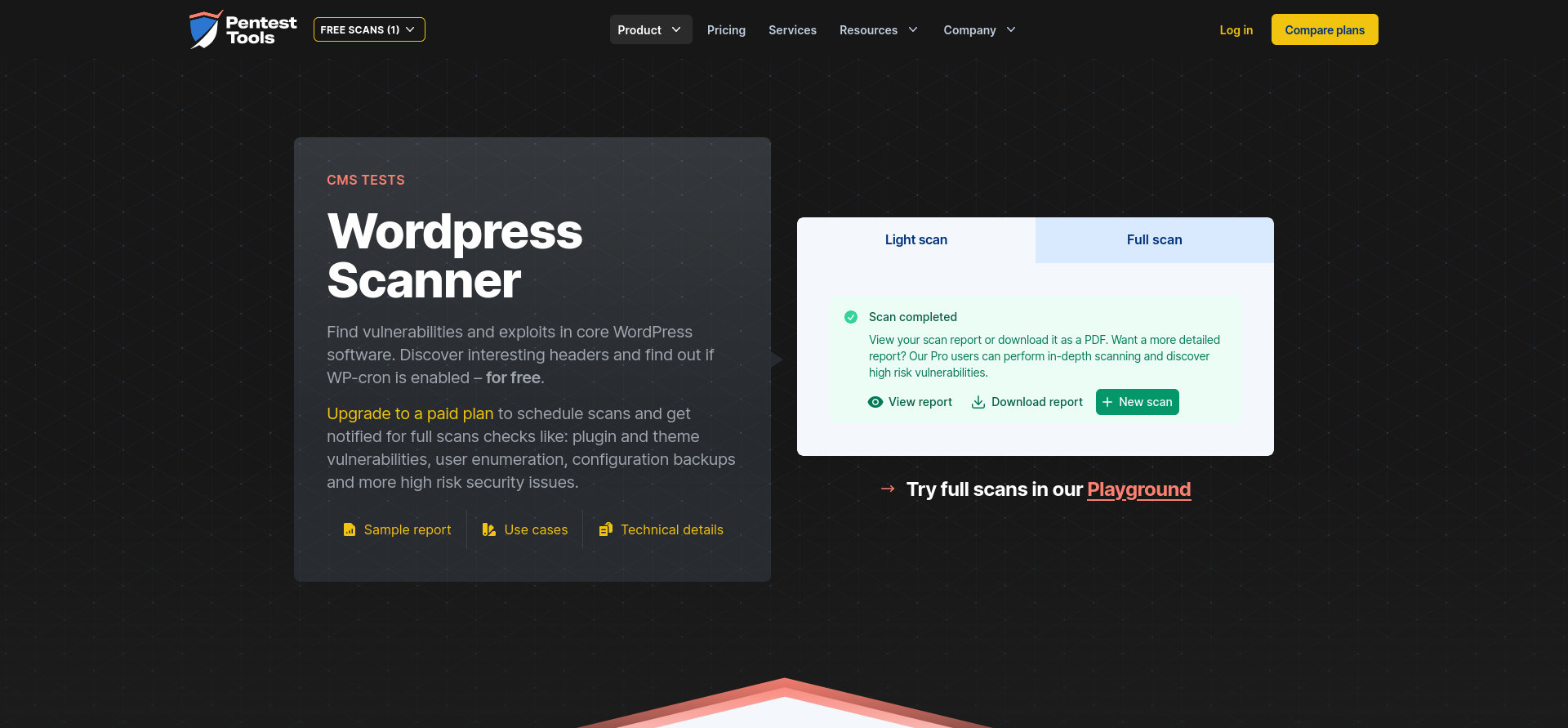
Task: Open the FREE SCANS (1) dropdown
Action: (x=369, y=29)
